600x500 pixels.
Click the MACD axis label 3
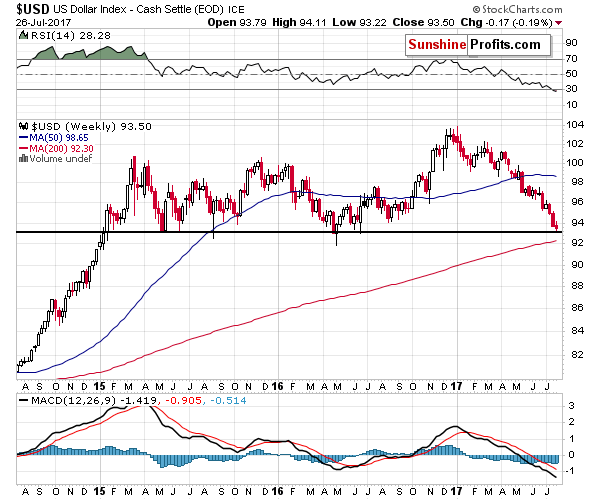pos(572,406)
